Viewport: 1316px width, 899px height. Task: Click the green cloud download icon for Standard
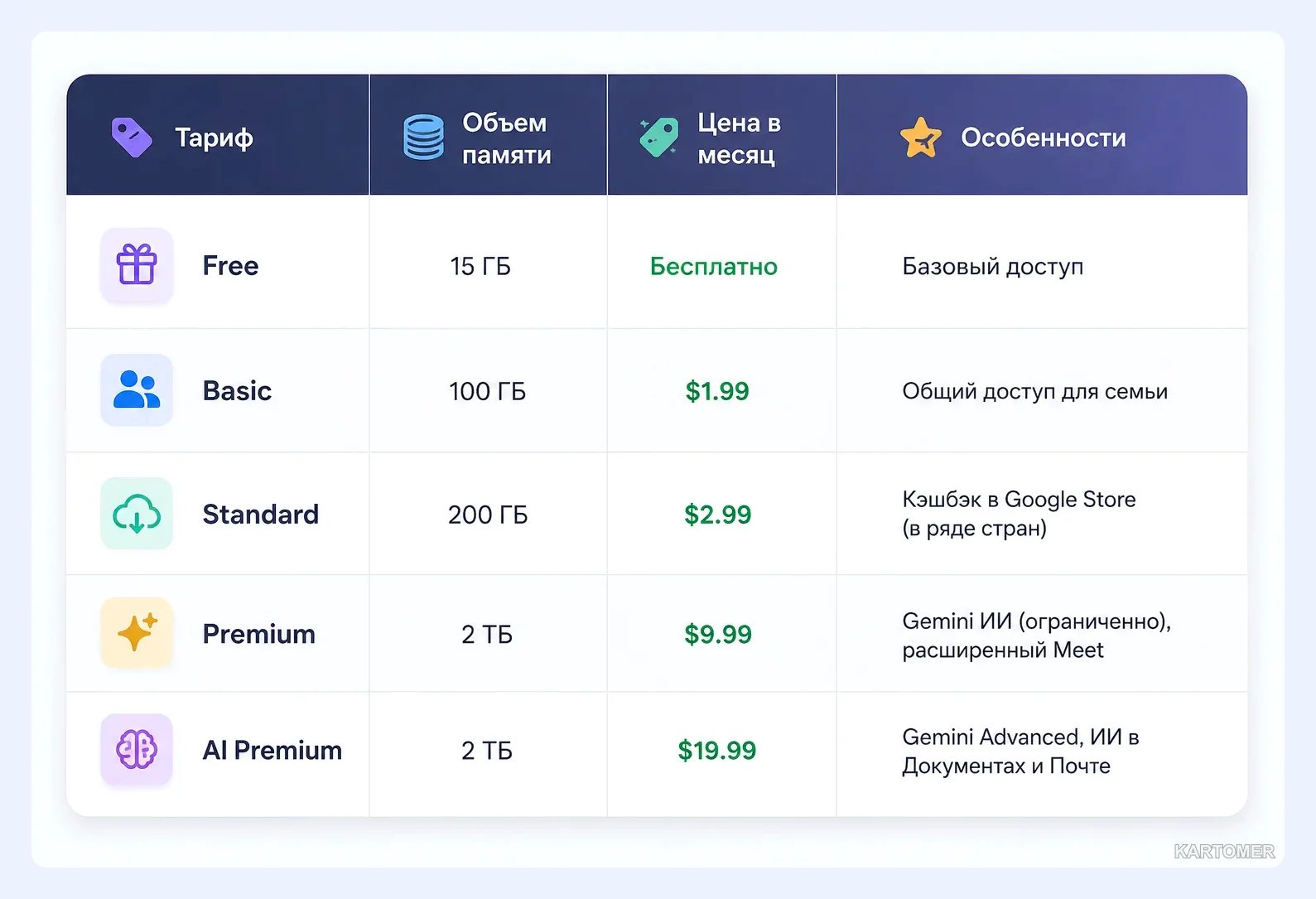tap(137, 514)
